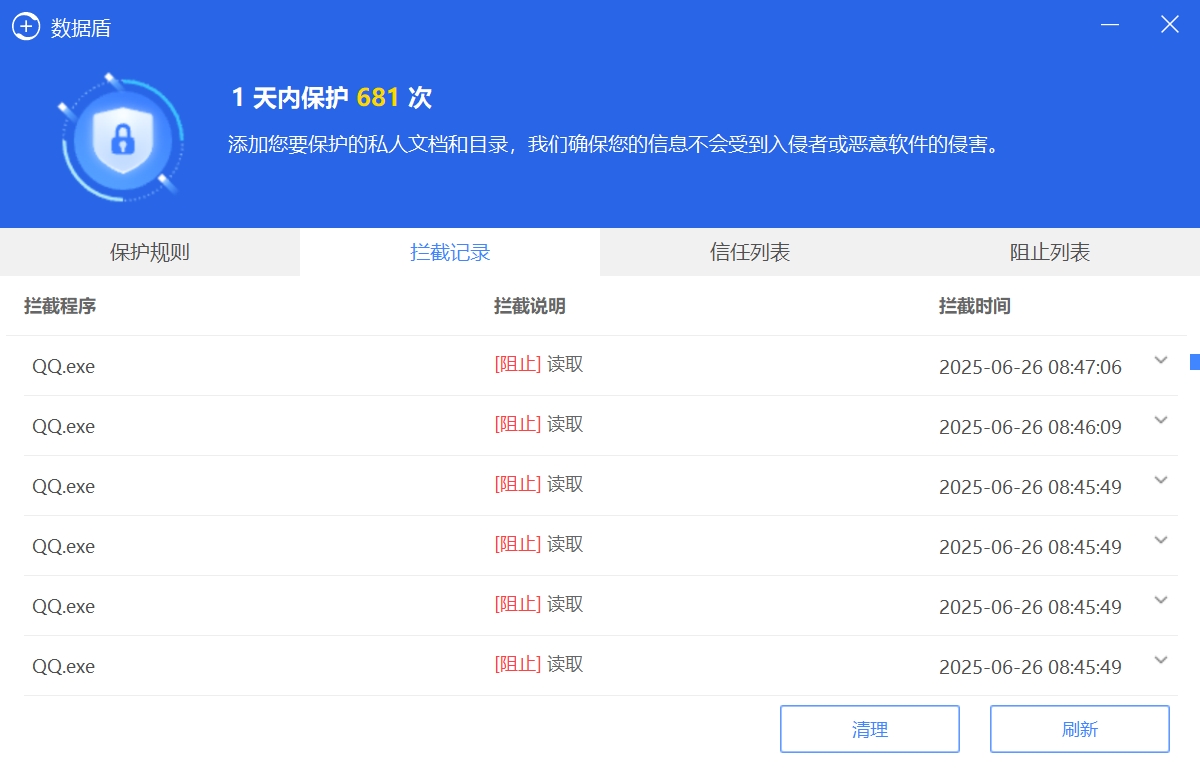Click the blue scrollbar thumb at right
The width and height of the screenshot is (1200, 768).
tap(1194, 361)
